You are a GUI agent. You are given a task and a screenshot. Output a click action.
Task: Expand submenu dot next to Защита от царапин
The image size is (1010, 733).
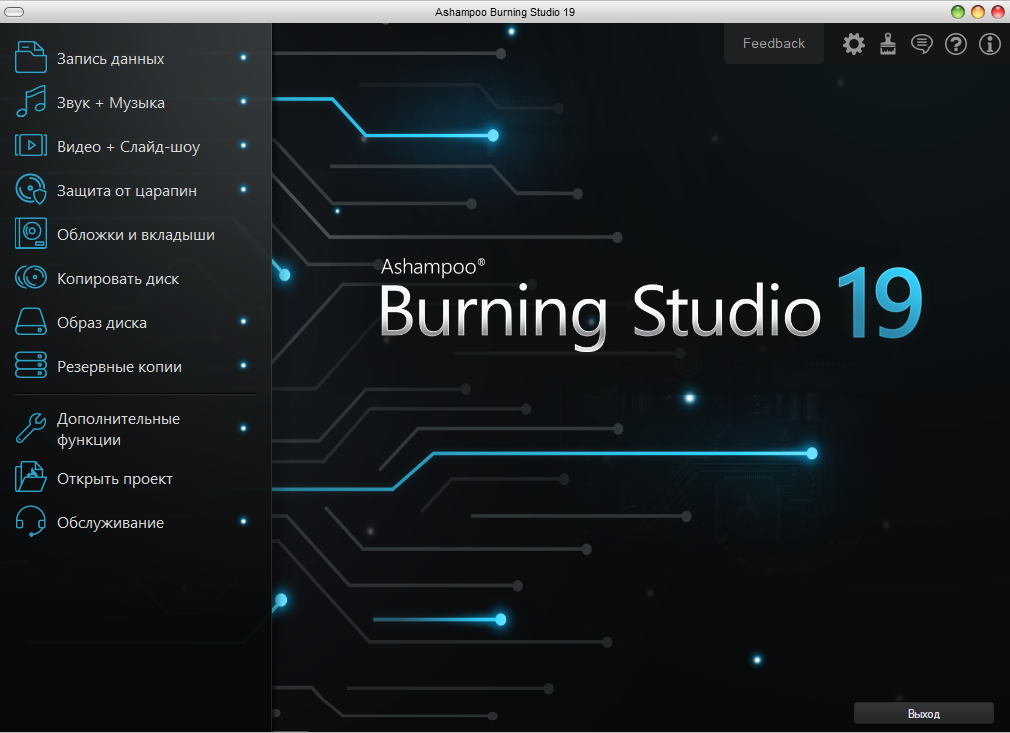pyautogui.click(x=243, y=189)
